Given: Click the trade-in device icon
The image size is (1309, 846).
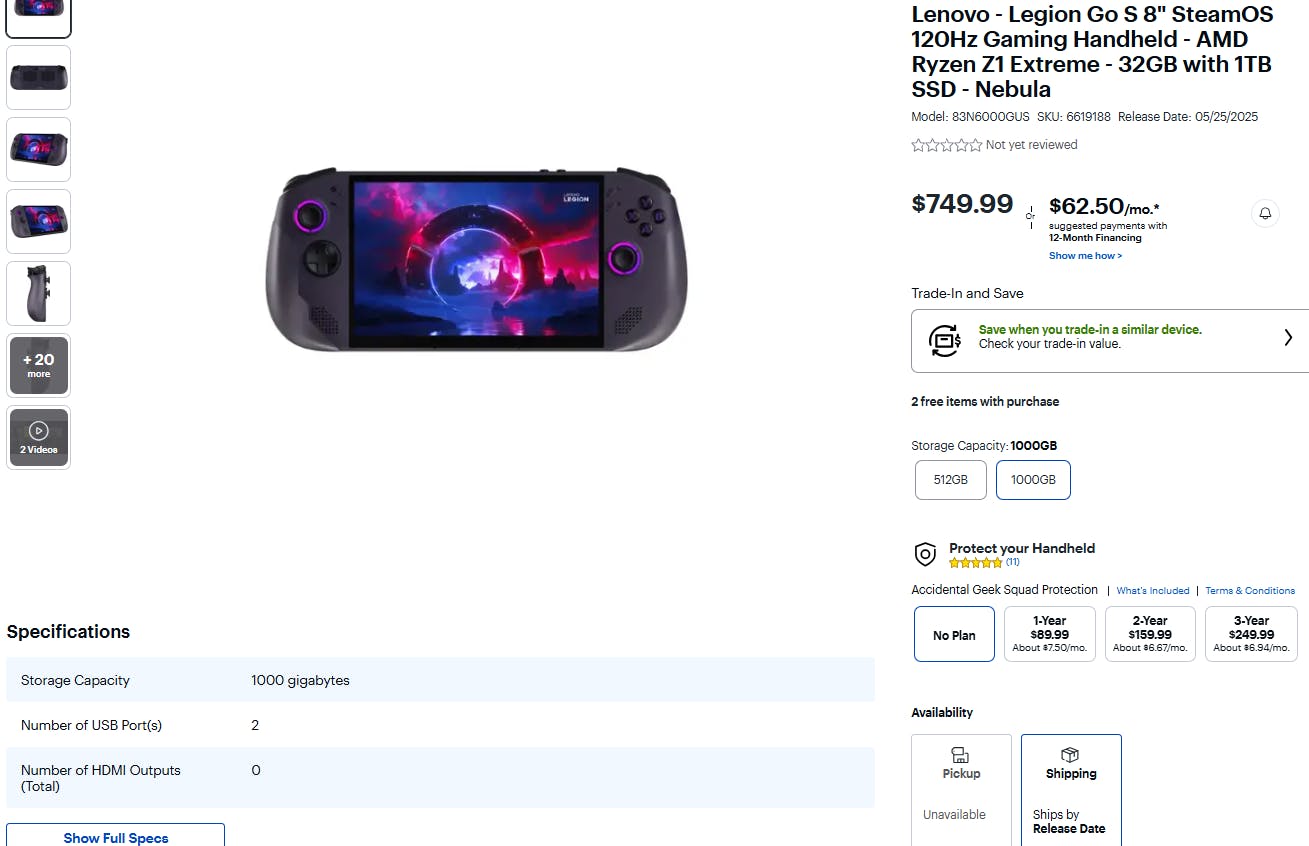Looking at the screenshot, I should 945,340.
